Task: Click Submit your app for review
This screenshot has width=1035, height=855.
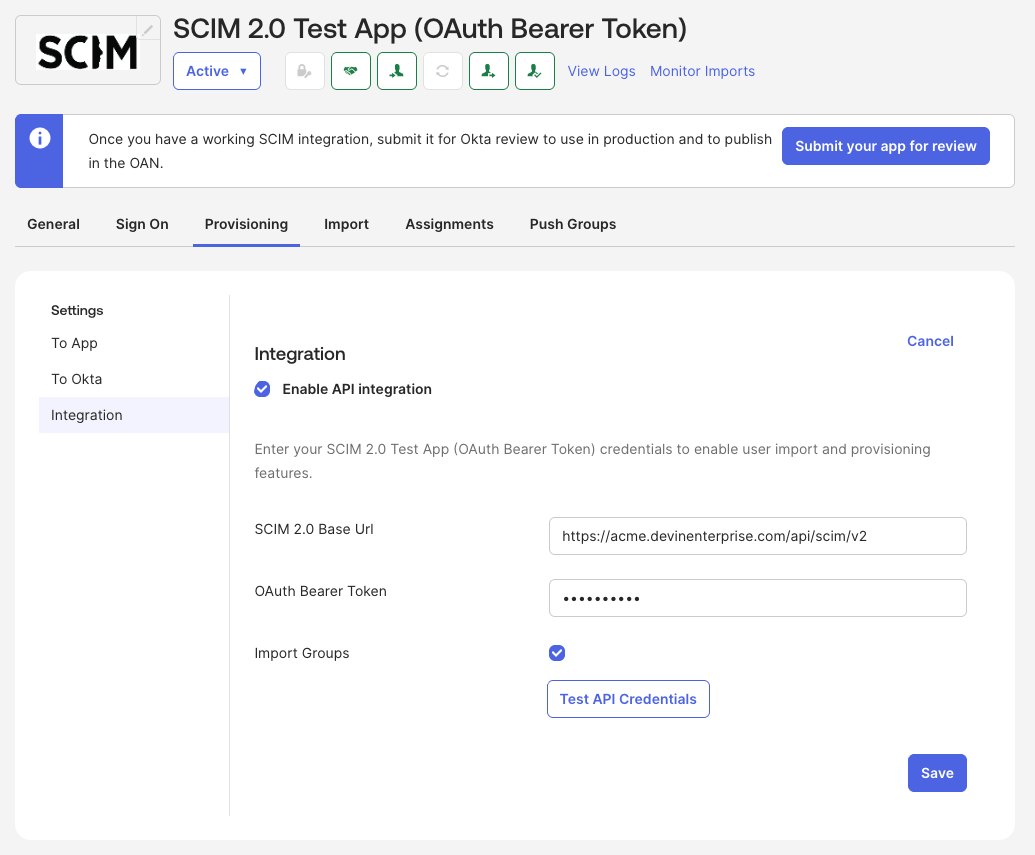Action: click(885, 146)
